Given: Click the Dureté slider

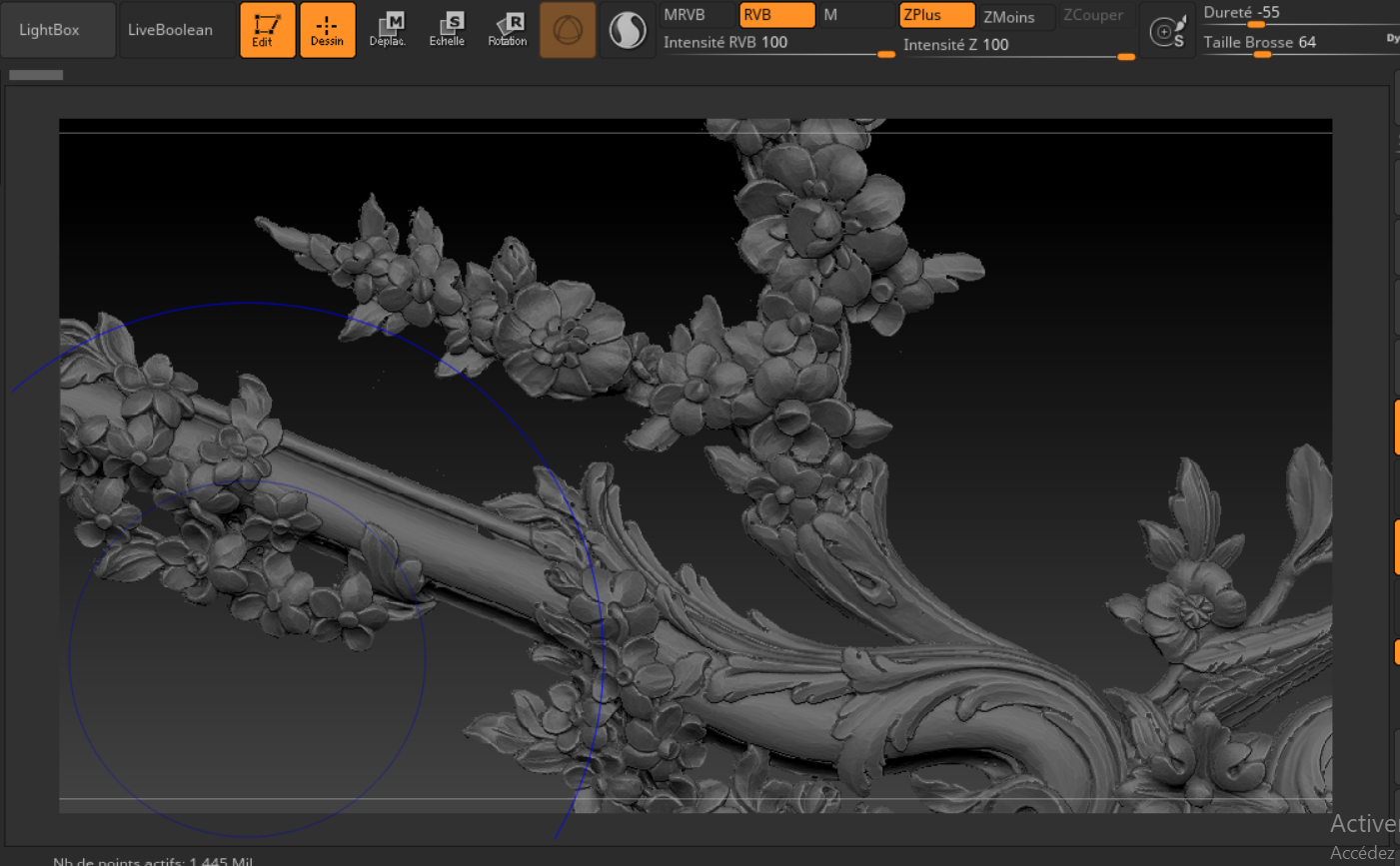Looking at the screenshot, I should pyautogui.click(x=1299, y=14).
